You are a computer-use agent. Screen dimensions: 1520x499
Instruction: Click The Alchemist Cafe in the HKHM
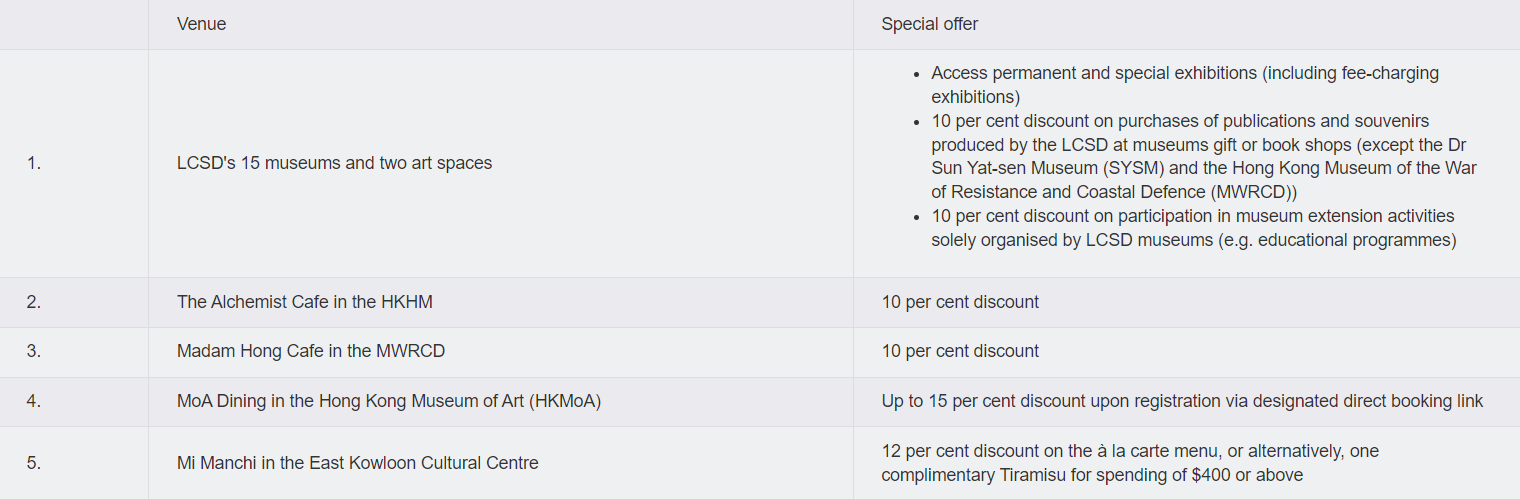[304, 302]
